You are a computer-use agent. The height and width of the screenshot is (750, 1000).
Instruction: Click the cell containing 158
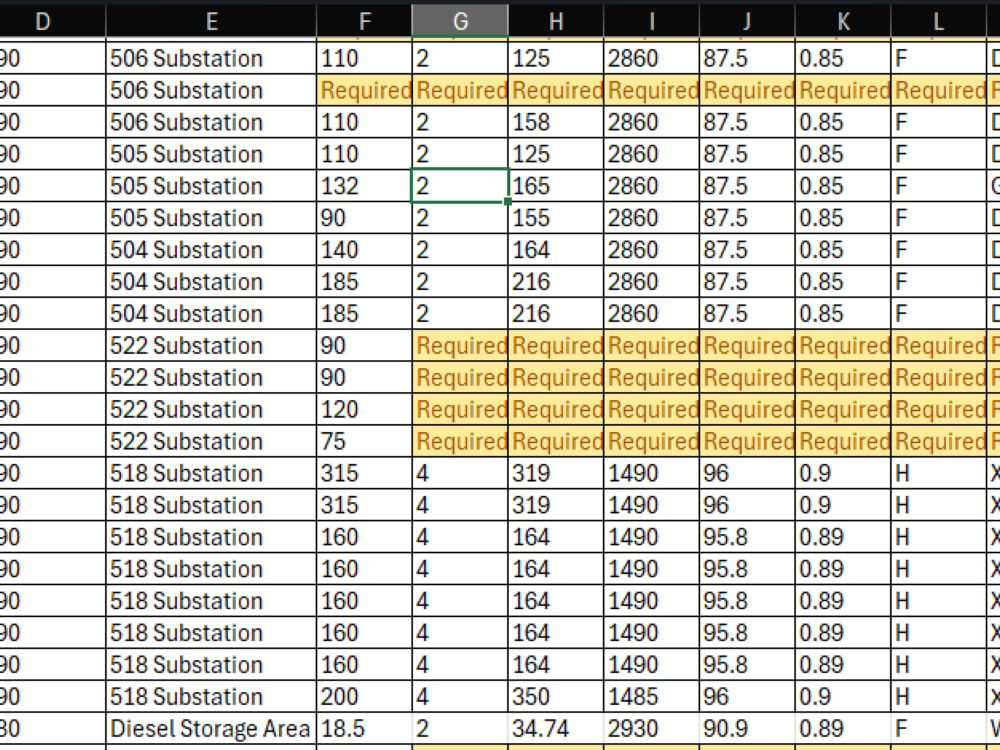556,122
